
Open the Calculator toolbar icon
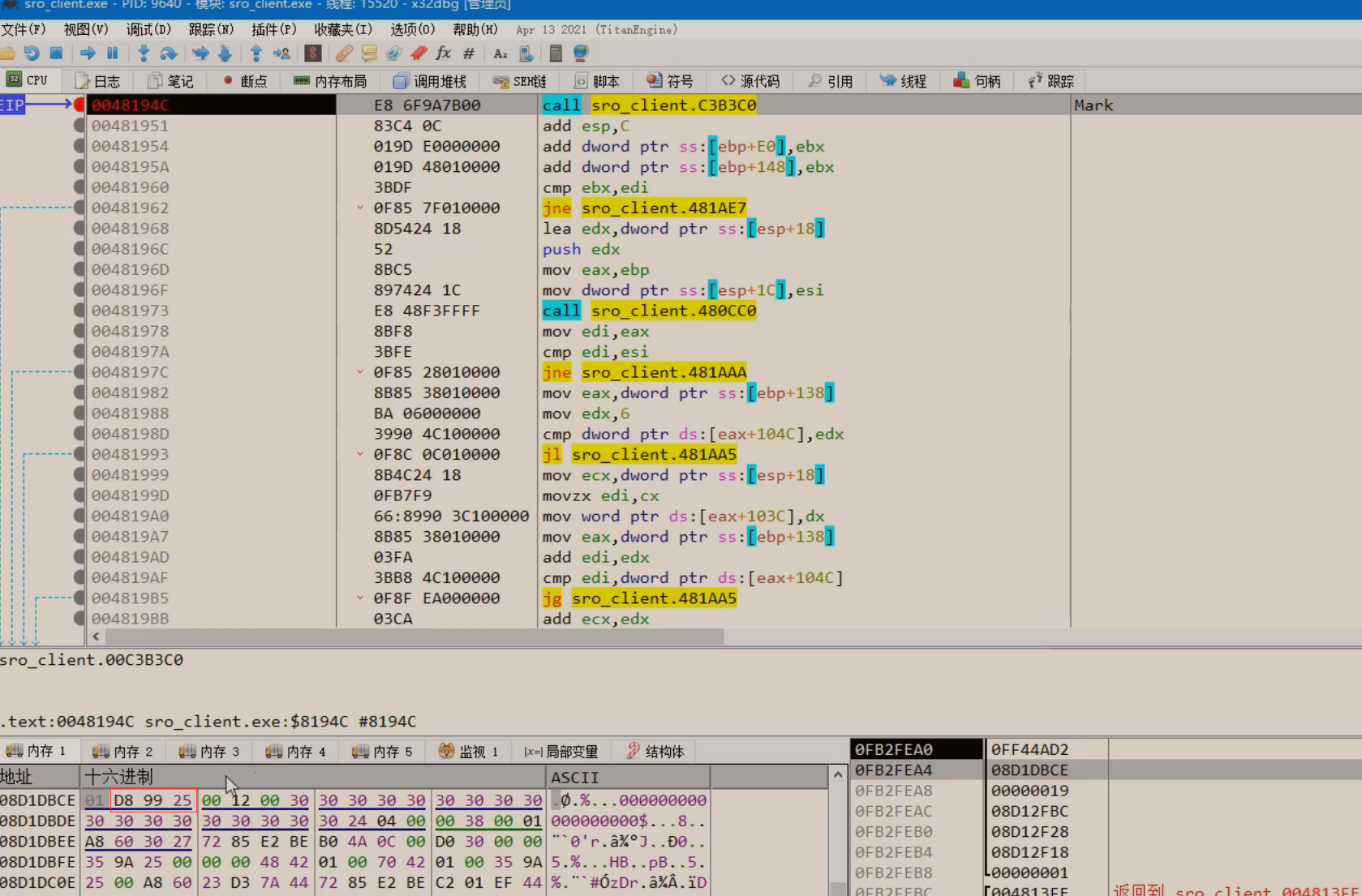pyautogui.click(x=556, y=54)
